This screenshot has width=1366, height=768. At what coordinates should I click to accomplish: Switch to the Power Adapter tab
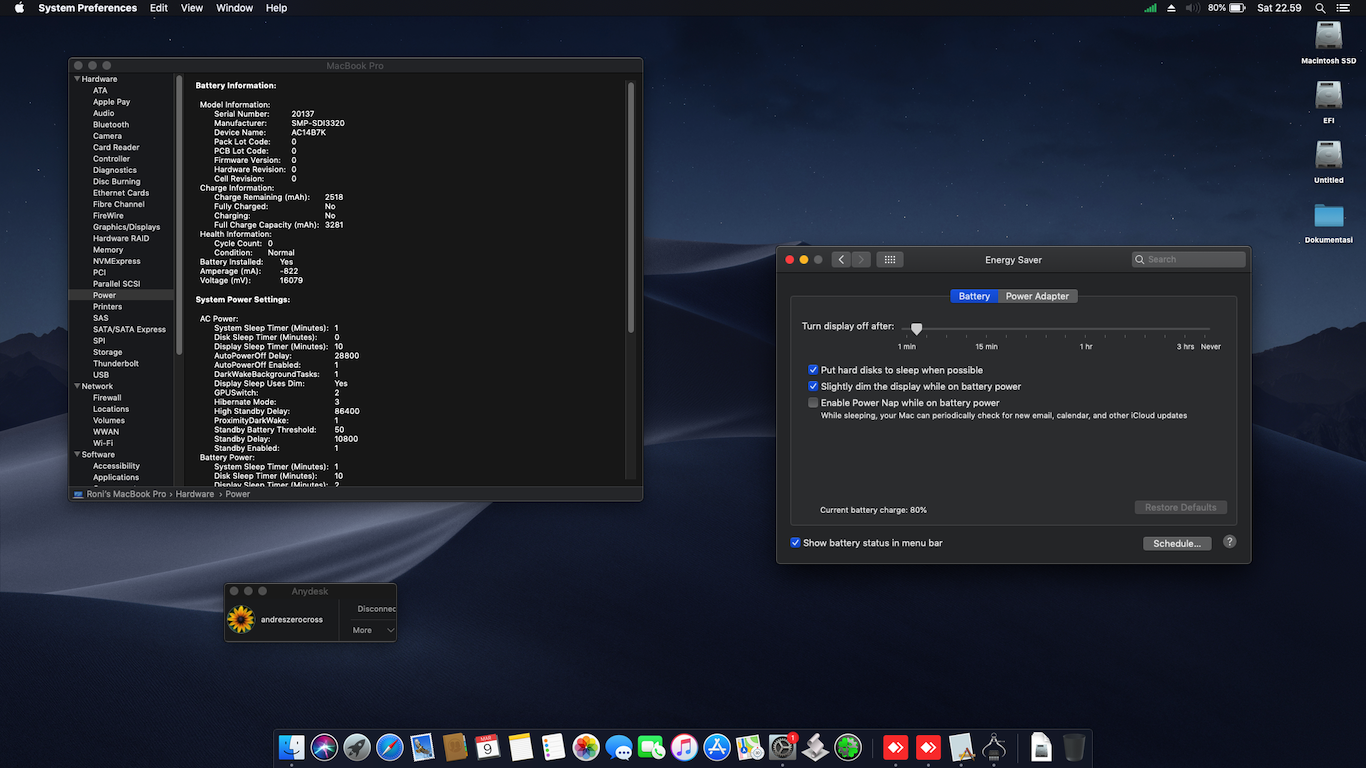click(x=1037, y=296)
